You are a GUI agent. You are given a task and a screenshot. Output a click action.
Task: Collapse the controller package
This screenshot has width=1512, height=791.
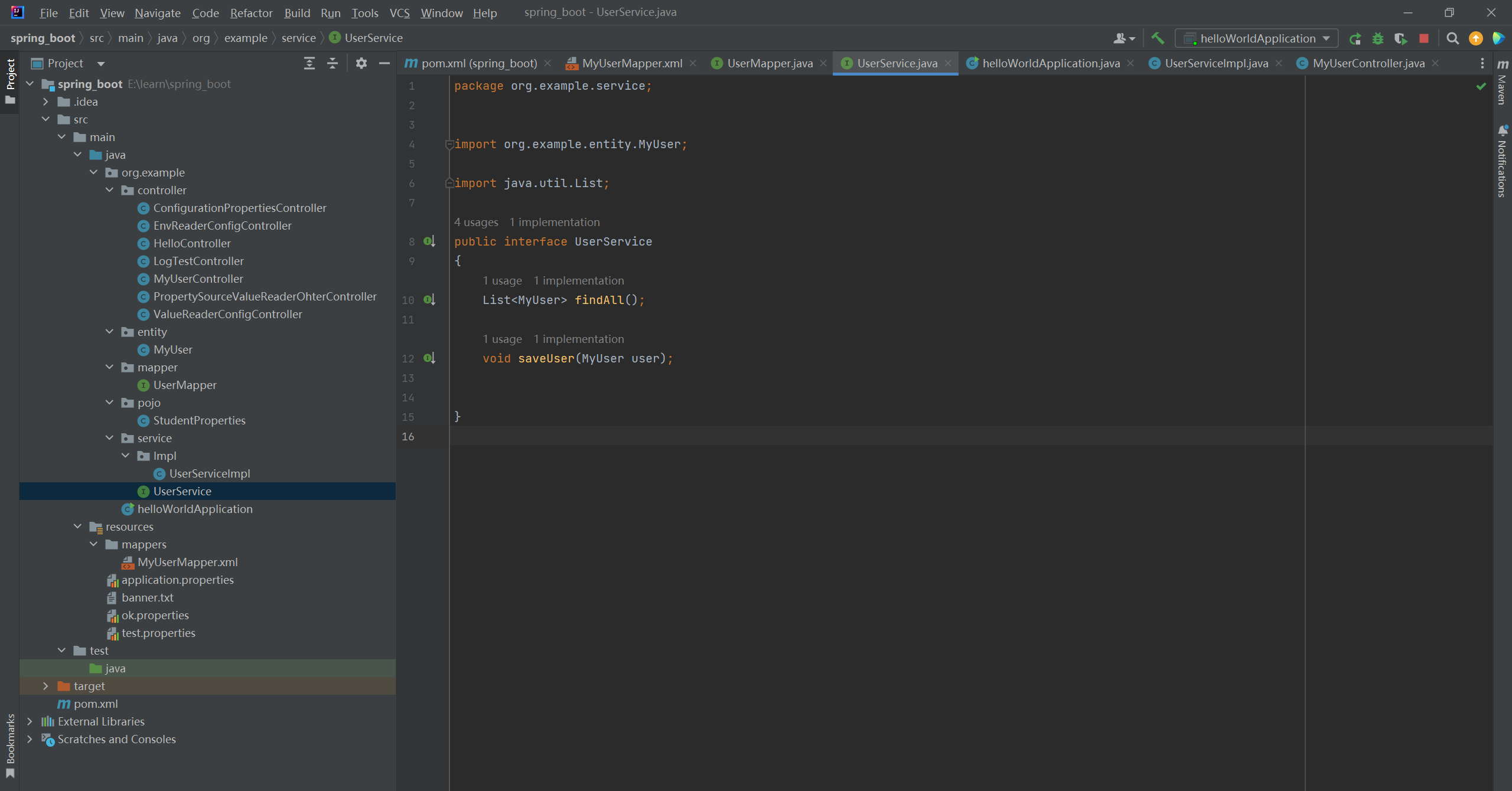pyautogui.click(x=109, y=190)
